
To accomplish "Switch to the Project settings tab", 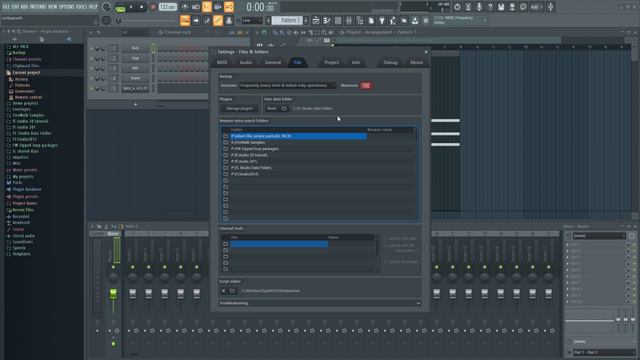I will [x=331, y=62].
